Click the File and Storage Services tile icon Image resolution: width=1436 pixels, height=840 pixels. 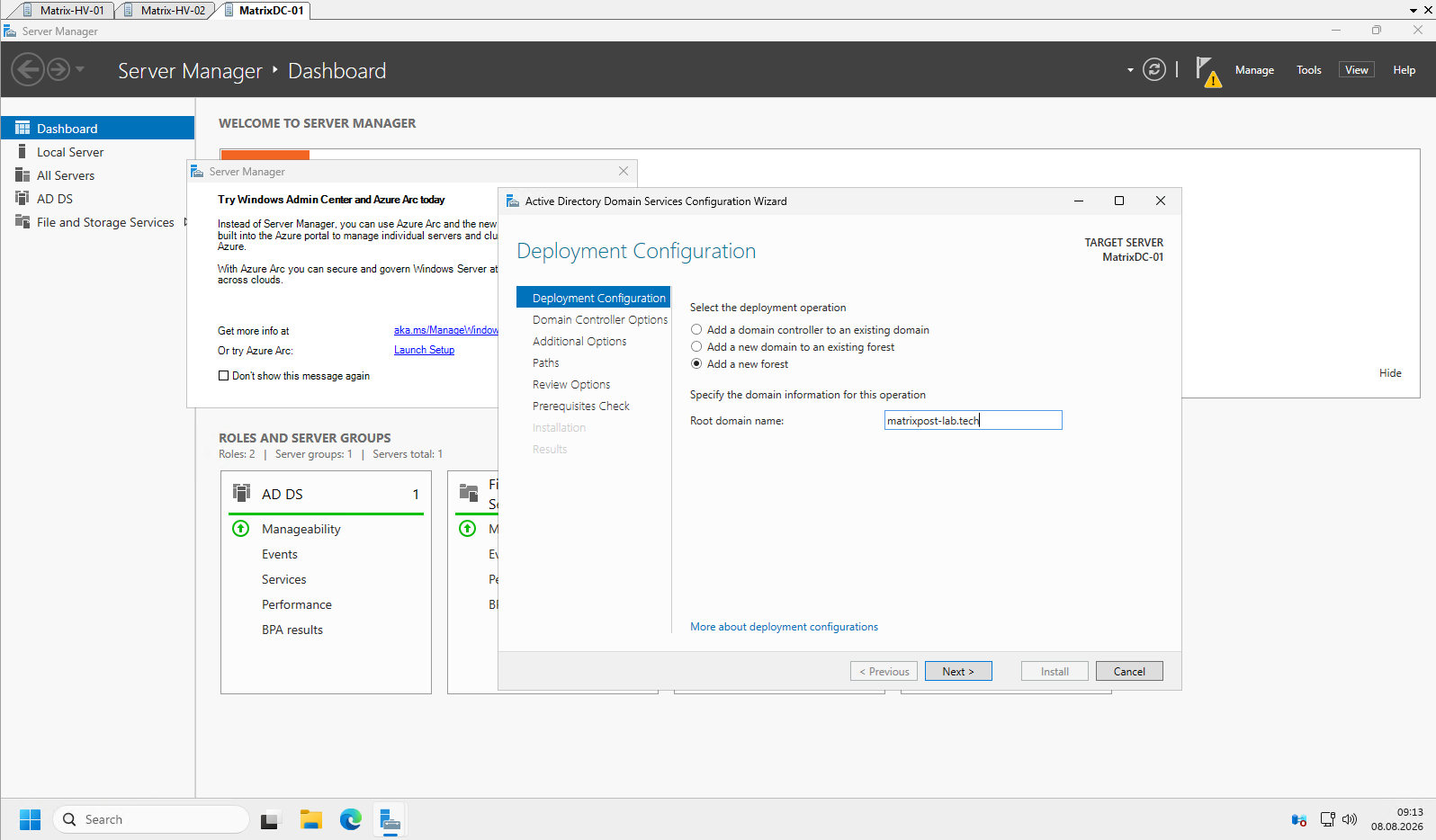pyautogui.click(x=469, y=492)
